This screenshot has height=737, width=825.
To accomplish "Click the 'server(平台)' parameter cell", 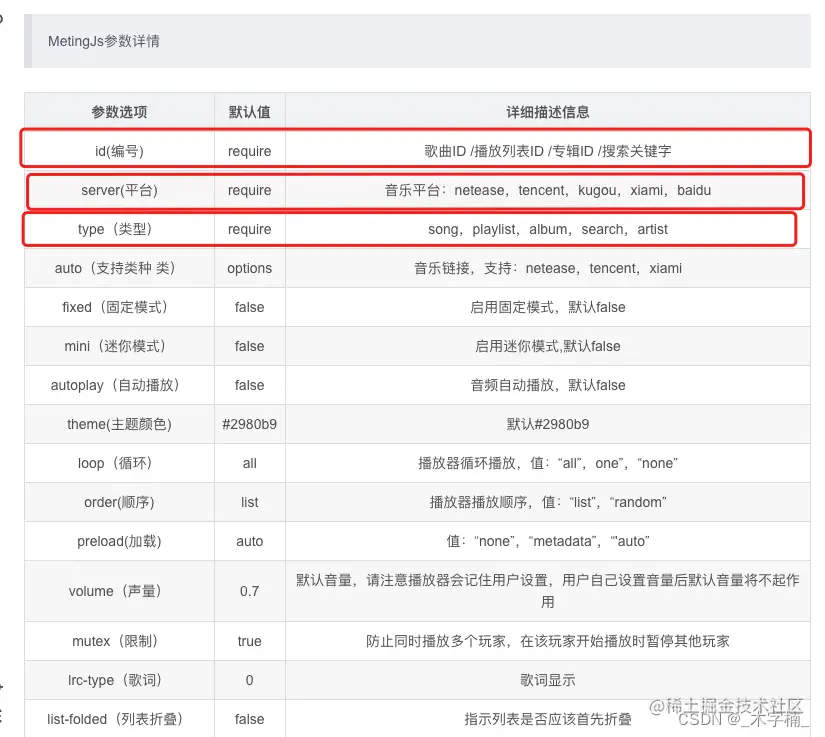I will [119, 190].
